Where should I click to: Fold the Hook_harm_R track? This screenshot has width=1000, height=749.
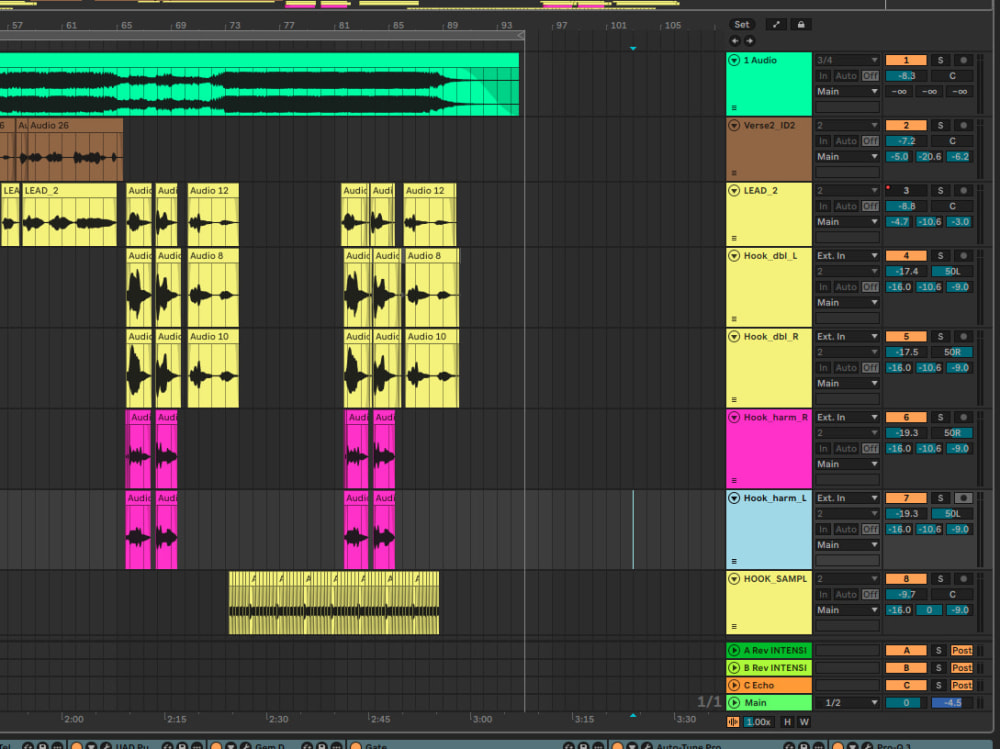734,417
